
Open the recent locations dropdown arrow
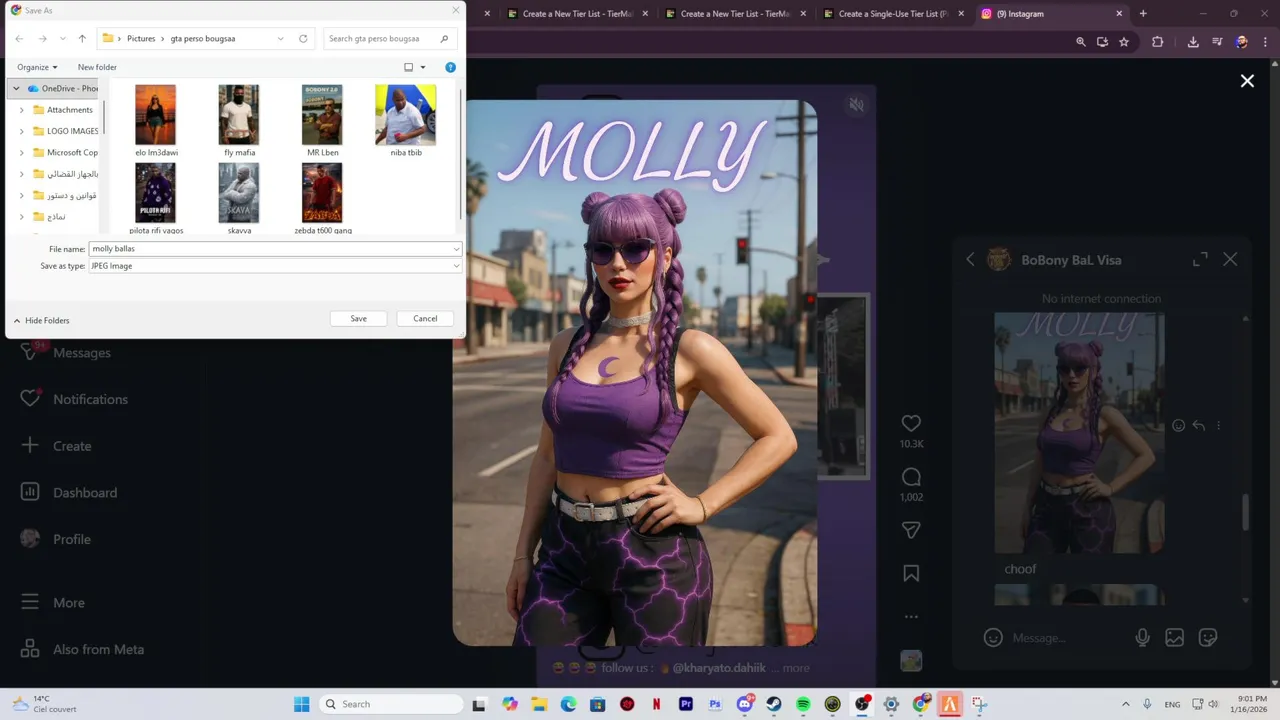(x=63, y=39)
